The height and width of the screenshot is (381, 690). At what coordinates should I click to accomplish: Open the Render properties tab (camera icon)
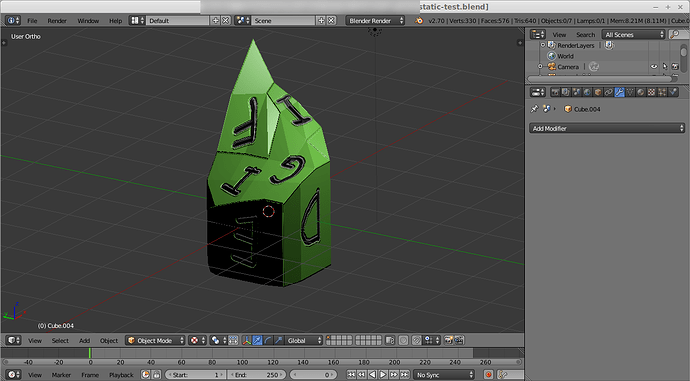(555, 92)
